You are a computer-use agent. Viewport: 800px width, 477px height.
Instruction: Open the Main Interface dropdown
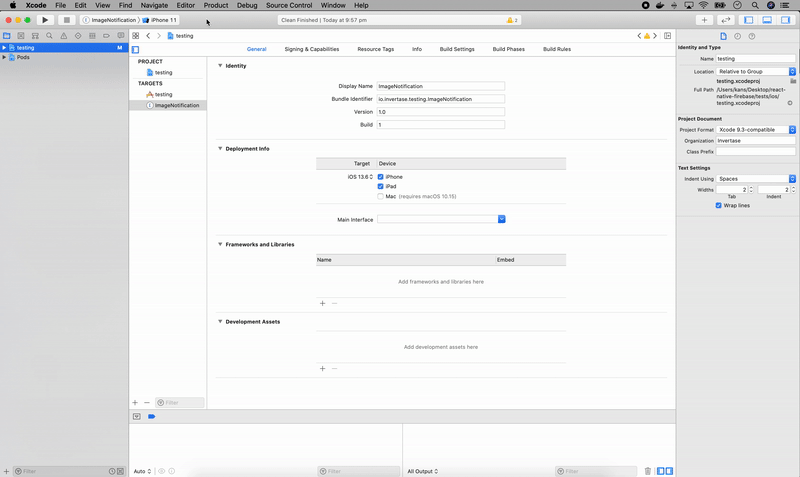(x=501, y=219)
